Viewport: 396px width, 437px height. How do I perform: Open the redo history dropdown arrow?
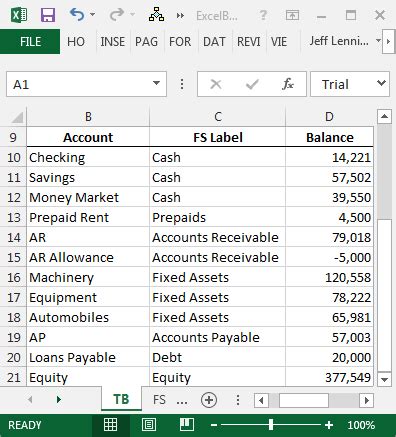132,15
